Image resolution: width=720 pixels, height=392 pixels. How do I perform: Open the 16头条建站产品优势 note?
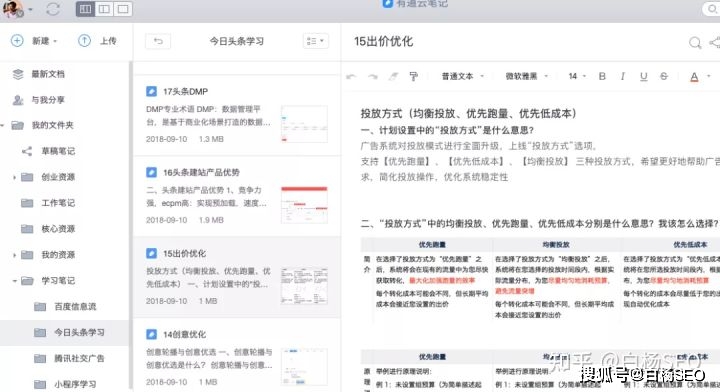coord(237,196)
